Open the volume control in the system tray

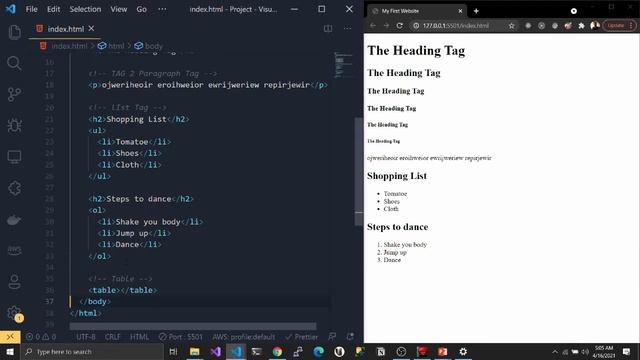[x=585, y=351]
